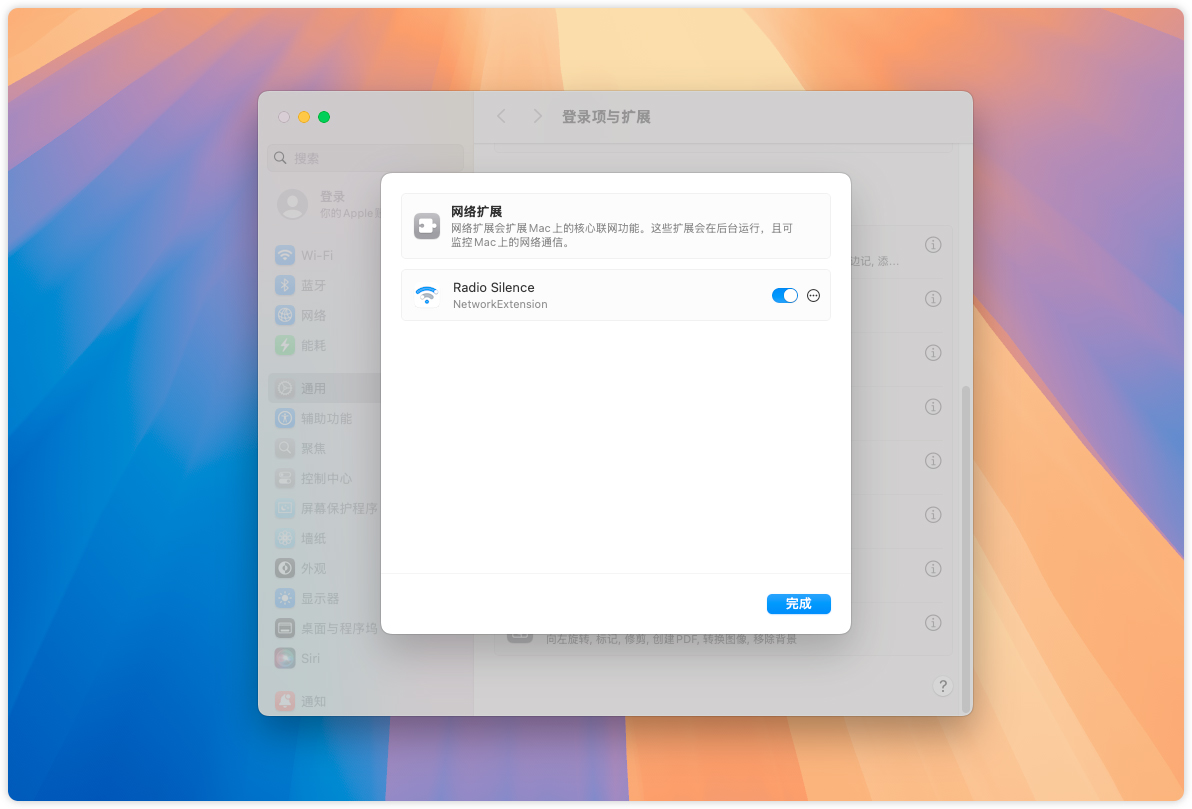The width and height of the screenshot is (1192, 809).
Task: Open 网络 in the sidebar
Action: point(327,316)
